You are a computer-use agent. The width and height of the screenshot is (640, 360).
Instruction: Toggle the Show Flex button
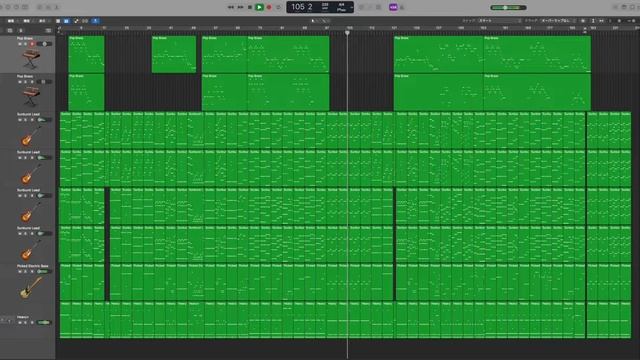85,21
